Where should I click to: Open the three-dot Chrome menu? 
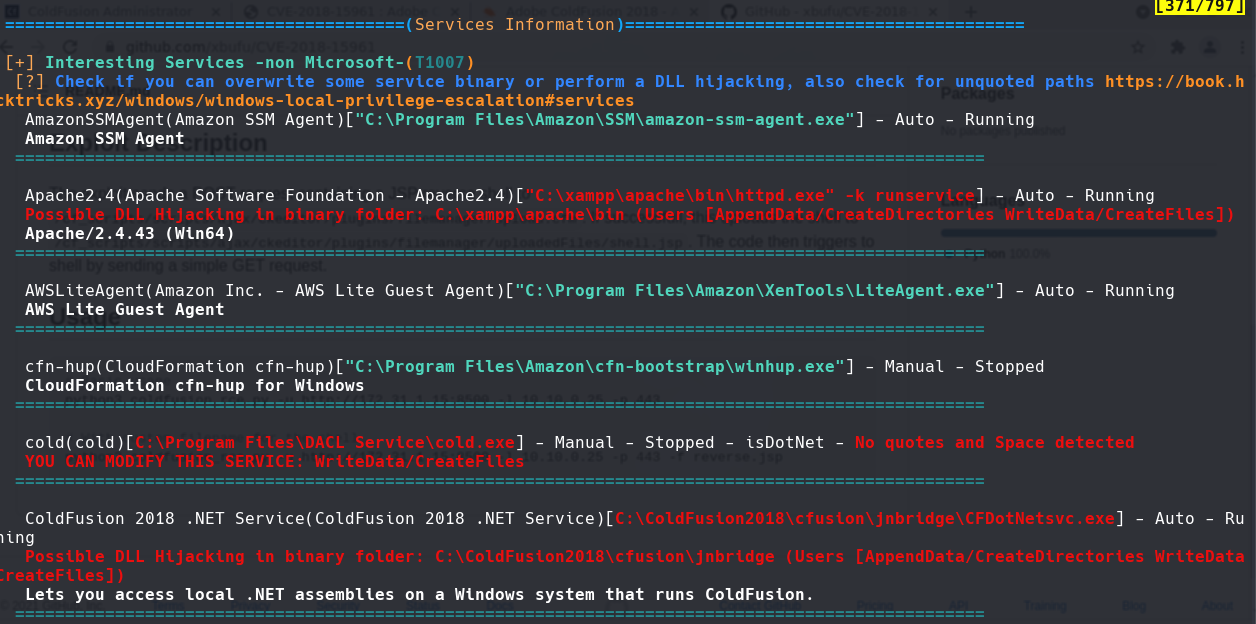pos(1242,47)
